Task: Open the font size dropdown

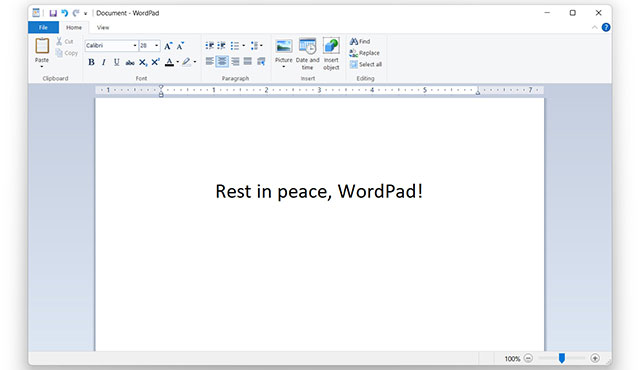Action: 157,46
